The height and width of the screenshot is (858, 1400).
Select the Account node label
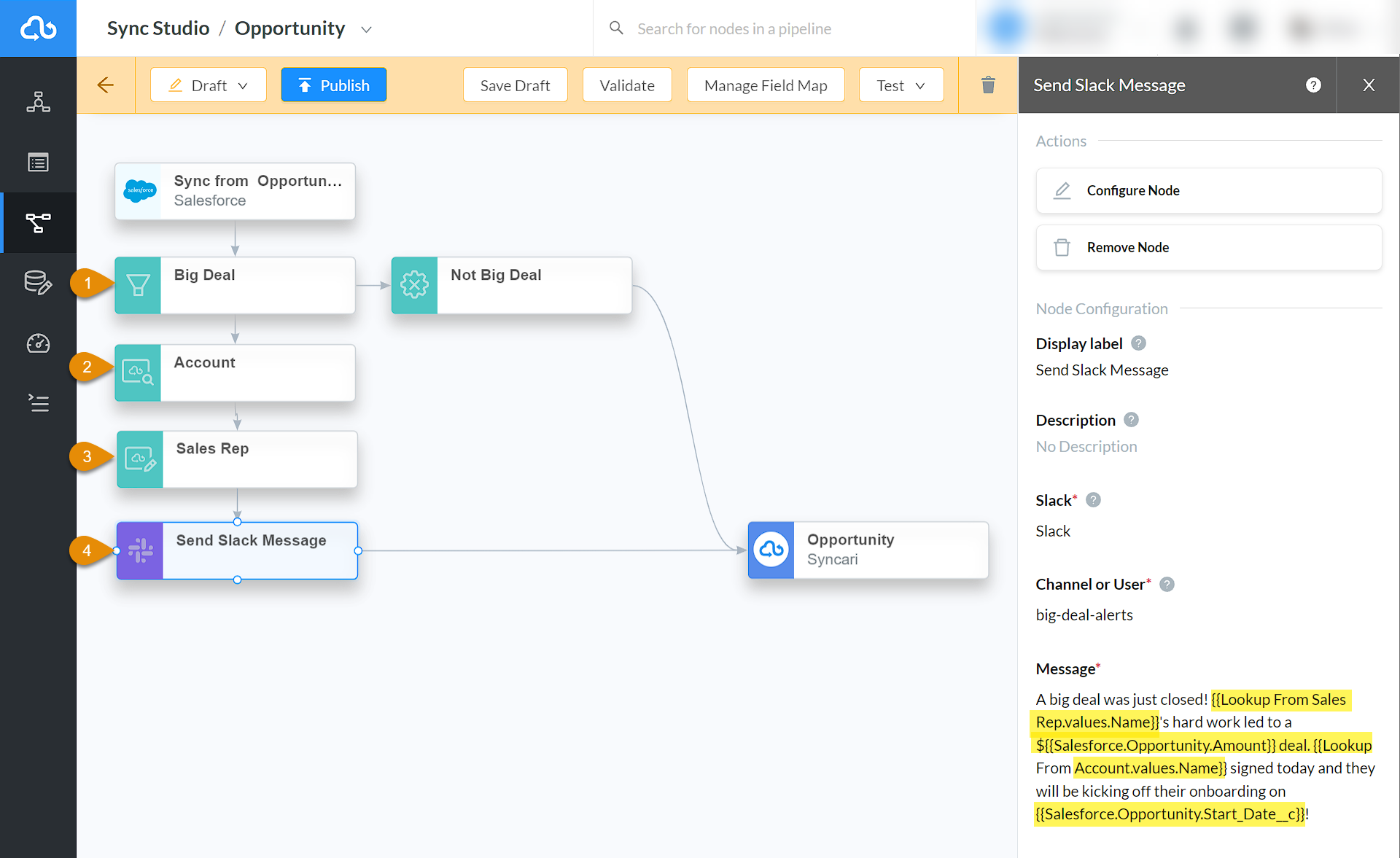(204, 362)
